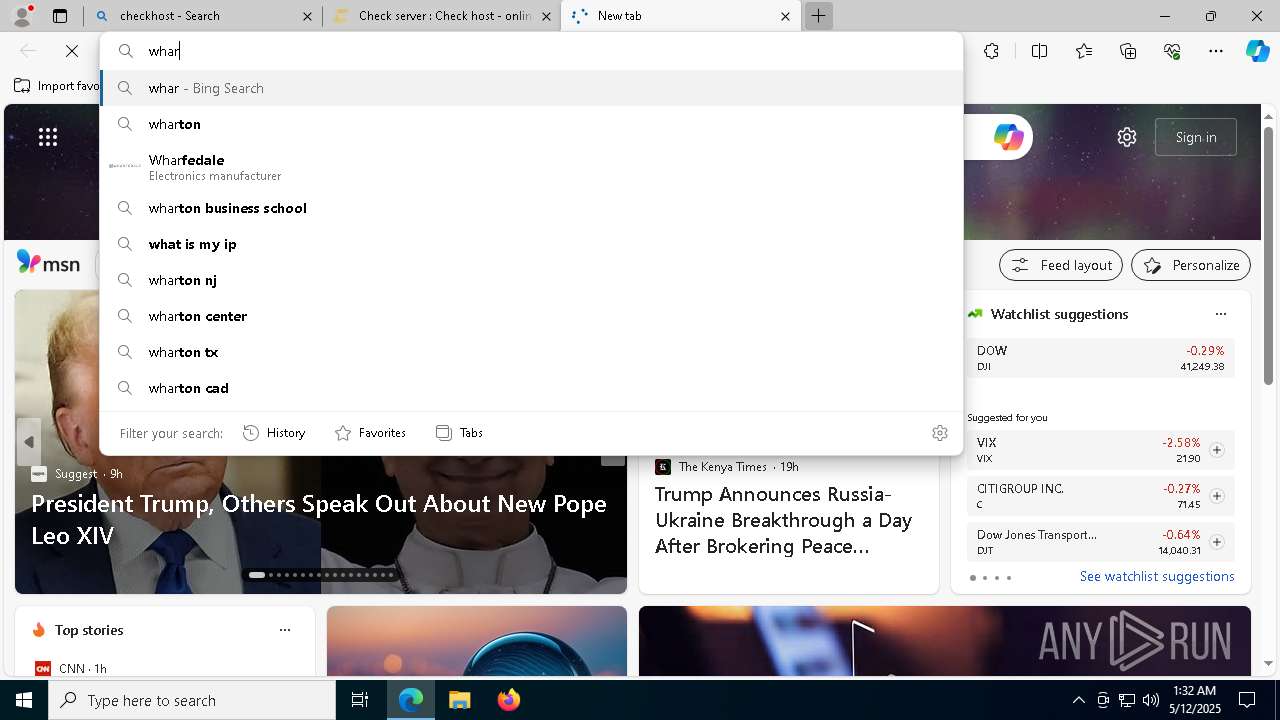Image resolution: width=1280 pixels, height=720 pixels.
Task: Open the DOW index row
Action: (1100, 358)
